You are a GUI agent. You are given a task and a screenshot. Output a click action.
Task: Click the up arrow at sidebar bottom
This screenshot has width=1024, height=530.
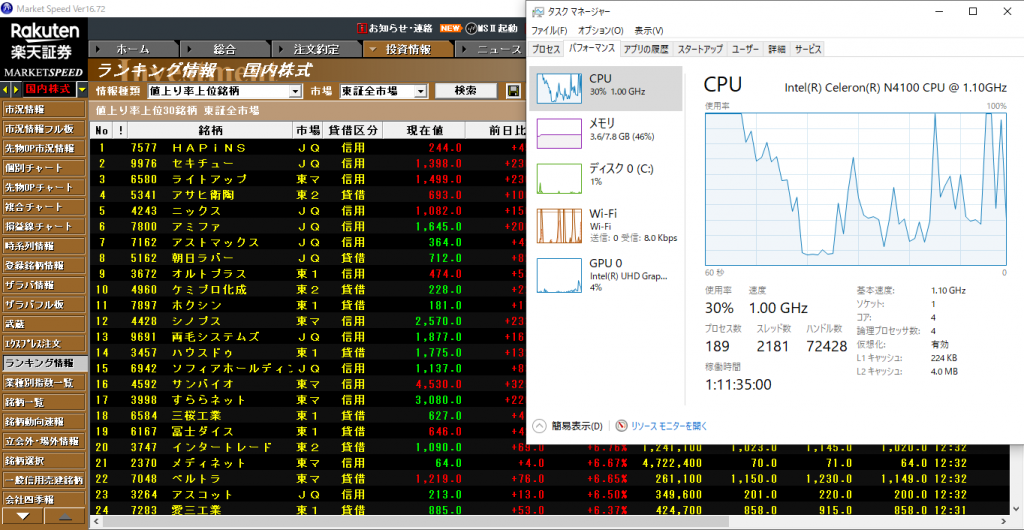point(66,516)
